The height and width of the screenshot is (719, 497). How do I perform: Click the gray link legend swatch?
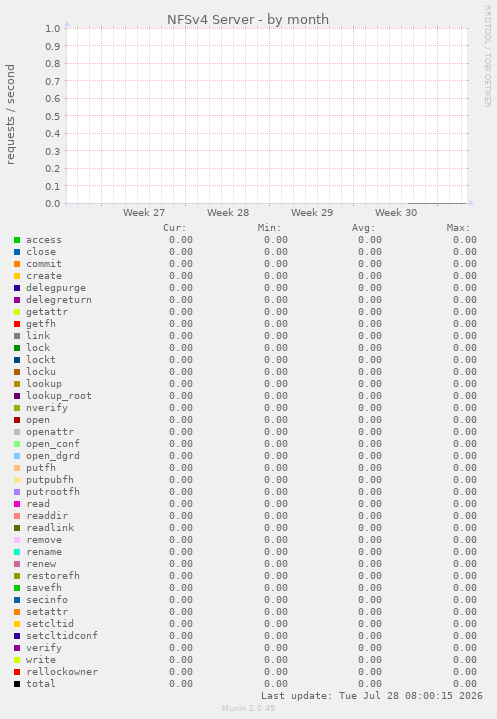[17, 336]
